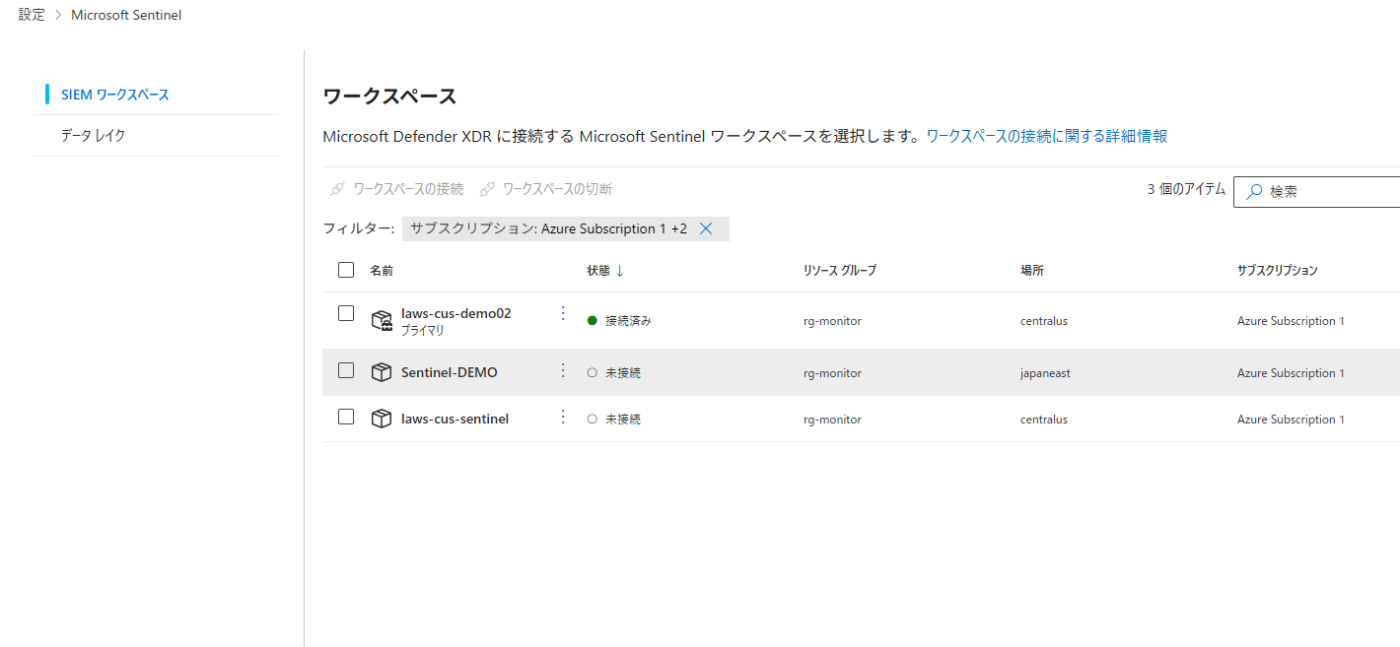
Task: Click the ワークスペースの切断 button
Action: (546, 189)
